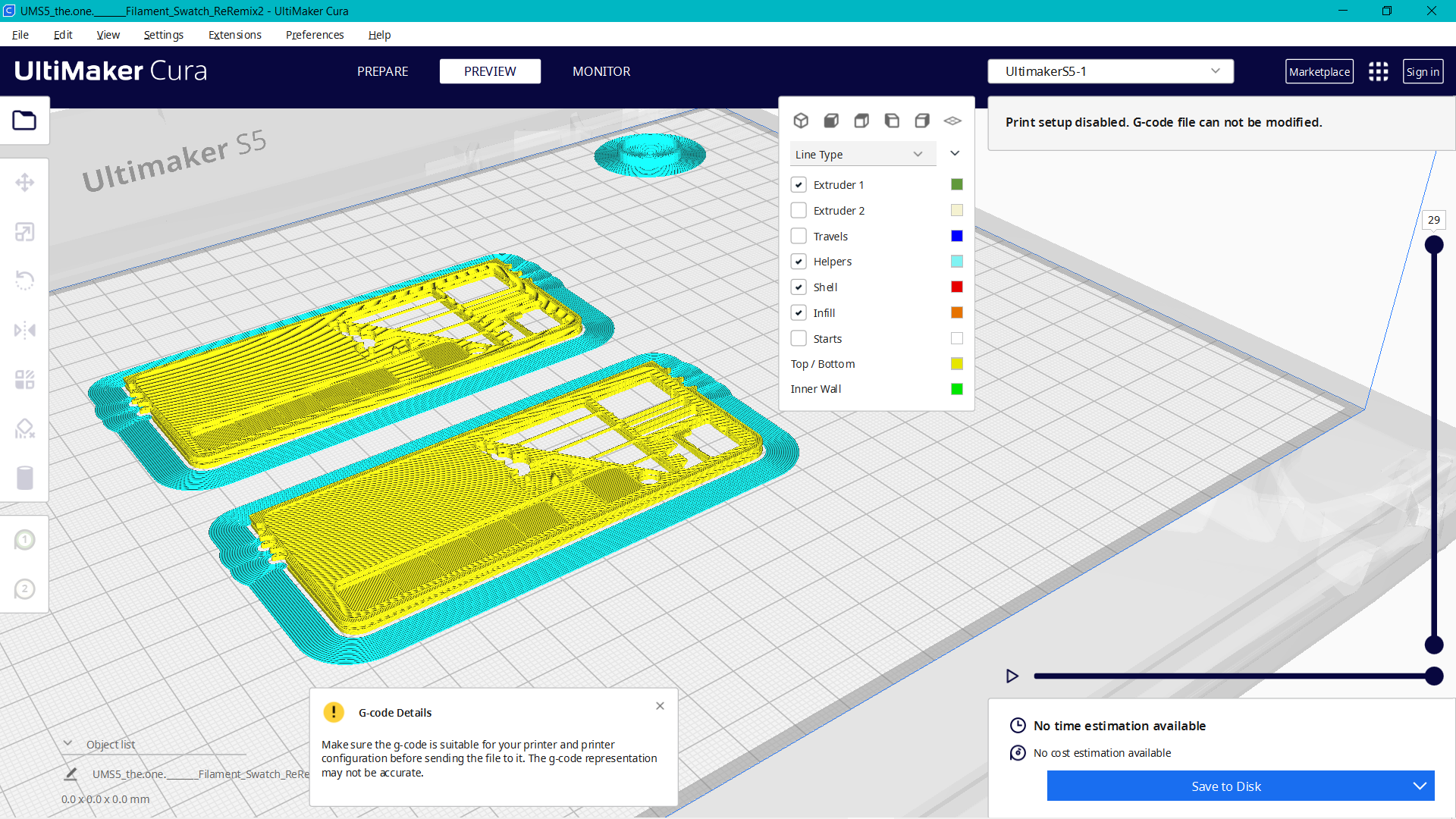This screenshot has width=1456, height=819.
Task: Click the simulation path slider handle
Action: tap(1434, 676)
